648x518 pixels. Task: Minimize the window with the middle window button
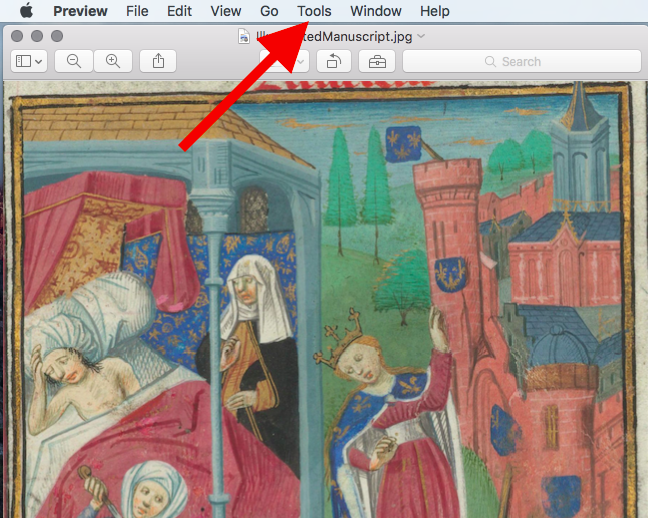pyautogui.click(x=37, y=36)
